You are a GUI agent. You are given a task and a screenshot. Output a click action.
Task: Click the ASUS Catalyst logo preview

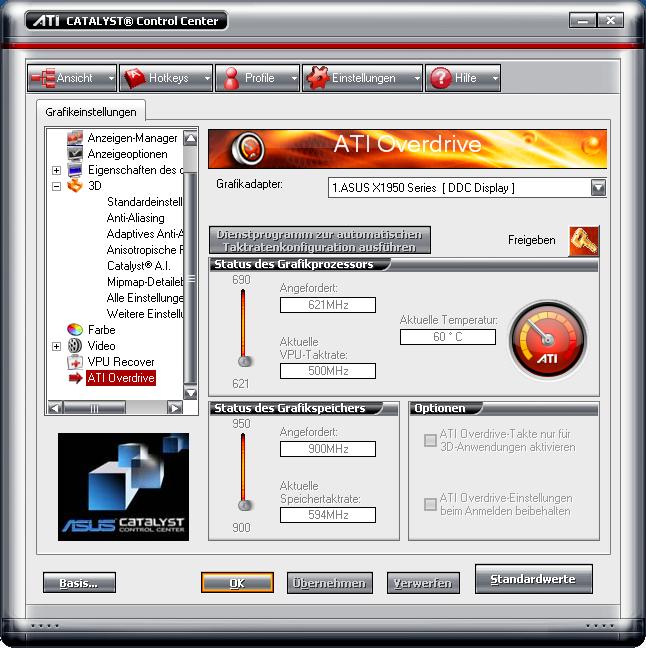coord(123,487)
